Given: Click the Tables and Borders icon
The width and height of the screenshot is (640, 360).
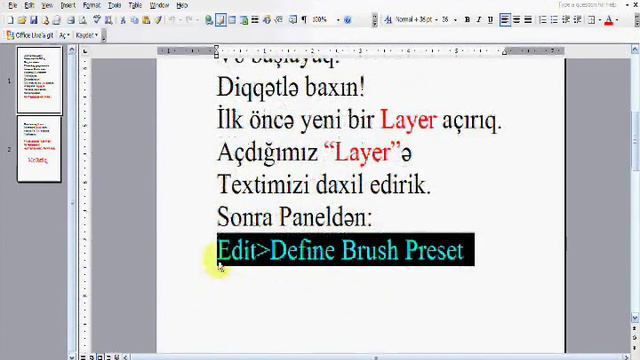Looking at the screenshot, I should (221, 20).
